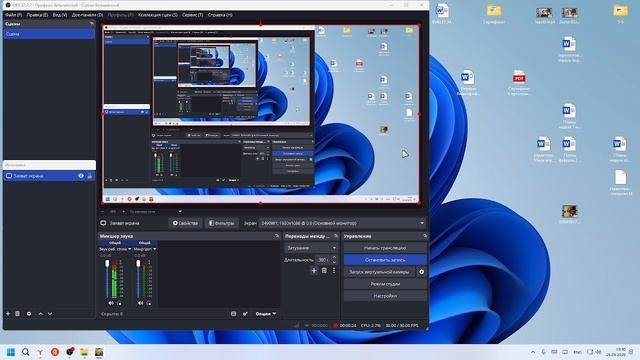Screen dimensions: 640x360
Task: Open source Filters button
Action: point(222,223)
